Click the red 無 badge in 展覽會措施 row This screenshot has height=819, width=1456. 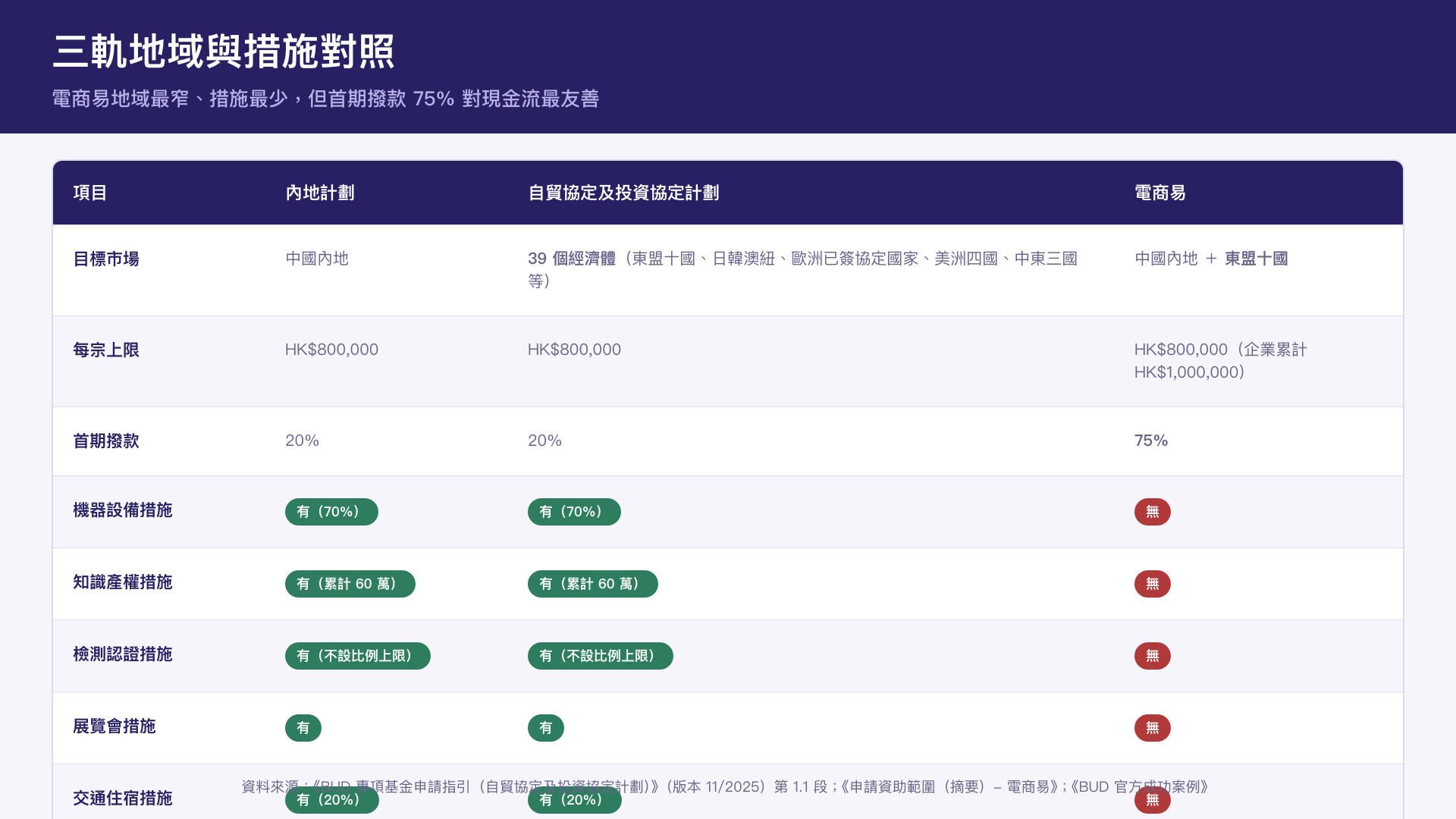click(1153, 728)
